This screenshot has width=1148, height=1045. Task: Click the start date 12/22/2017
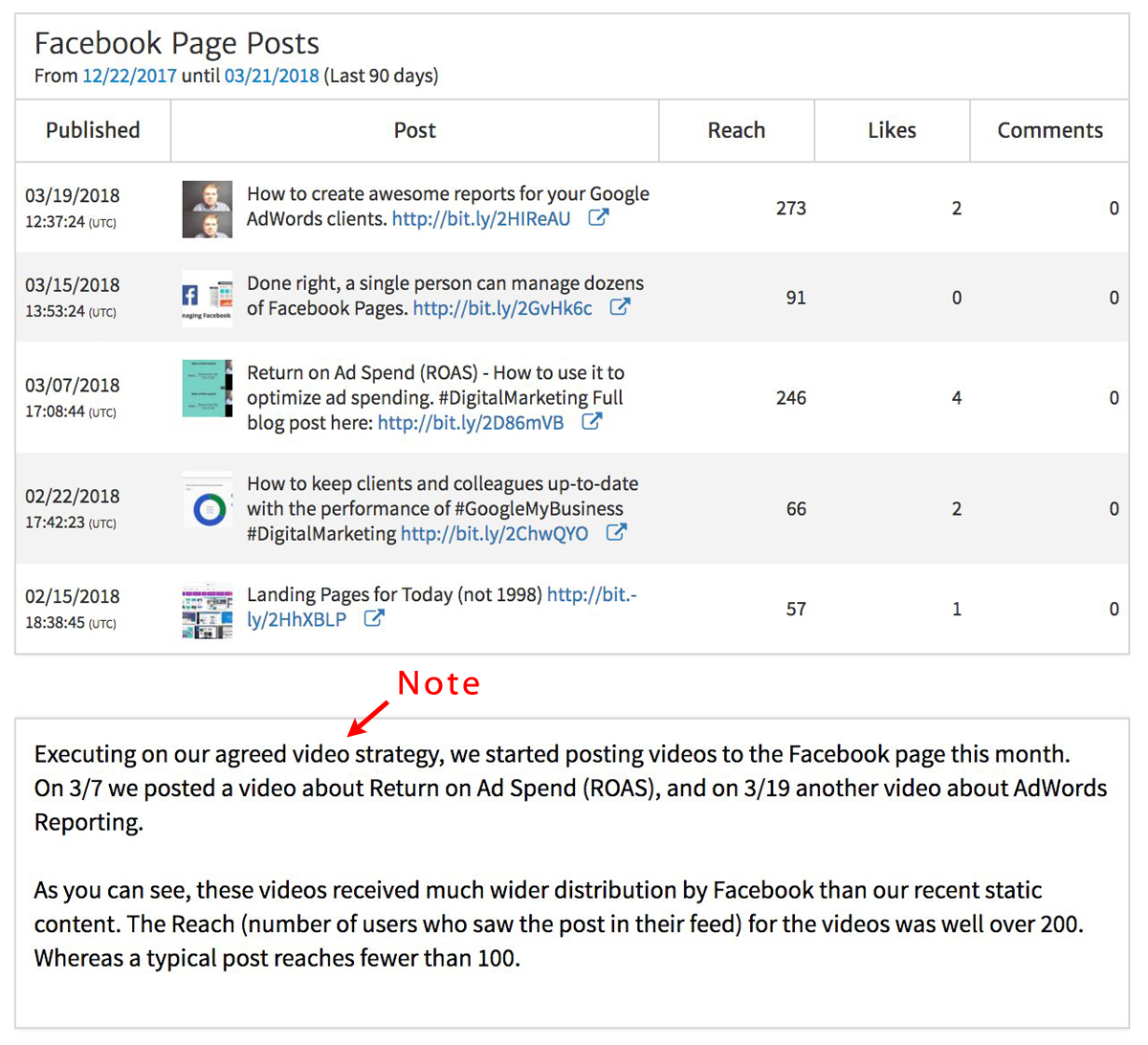pos(129,76)
